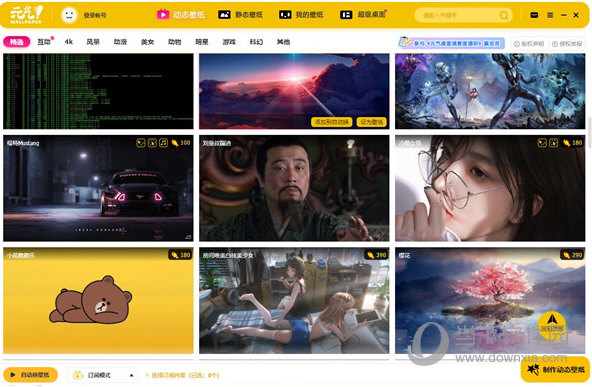Click 添加到自动换 on the sunset wallpaper
Viewport: 592px width, 387px height.
331,122
